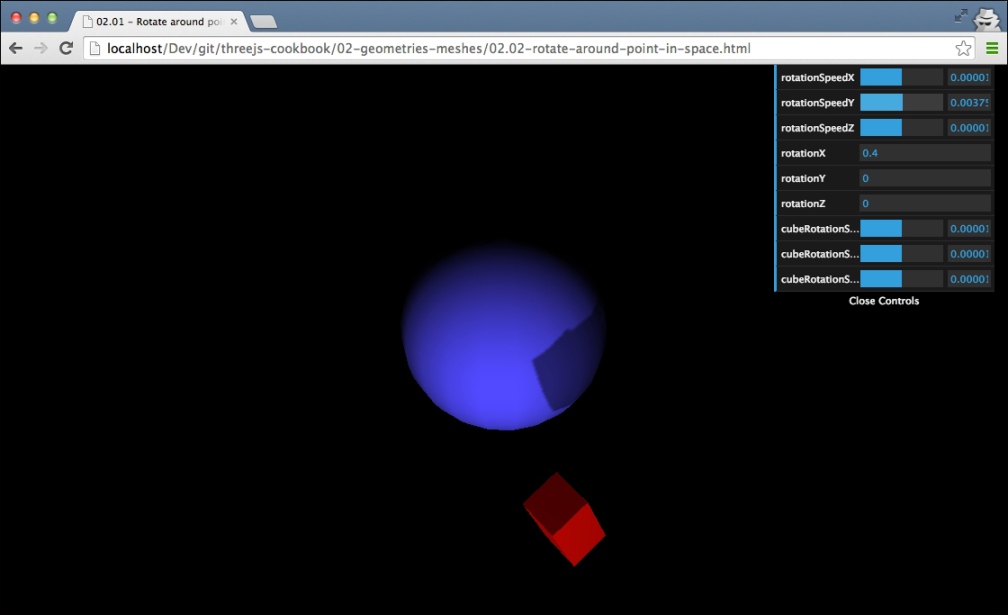Screen dimensions: 1008x615
Task: Click the rotationSpeedX value field
Action: pyautogui.click(x=969, y=78)
